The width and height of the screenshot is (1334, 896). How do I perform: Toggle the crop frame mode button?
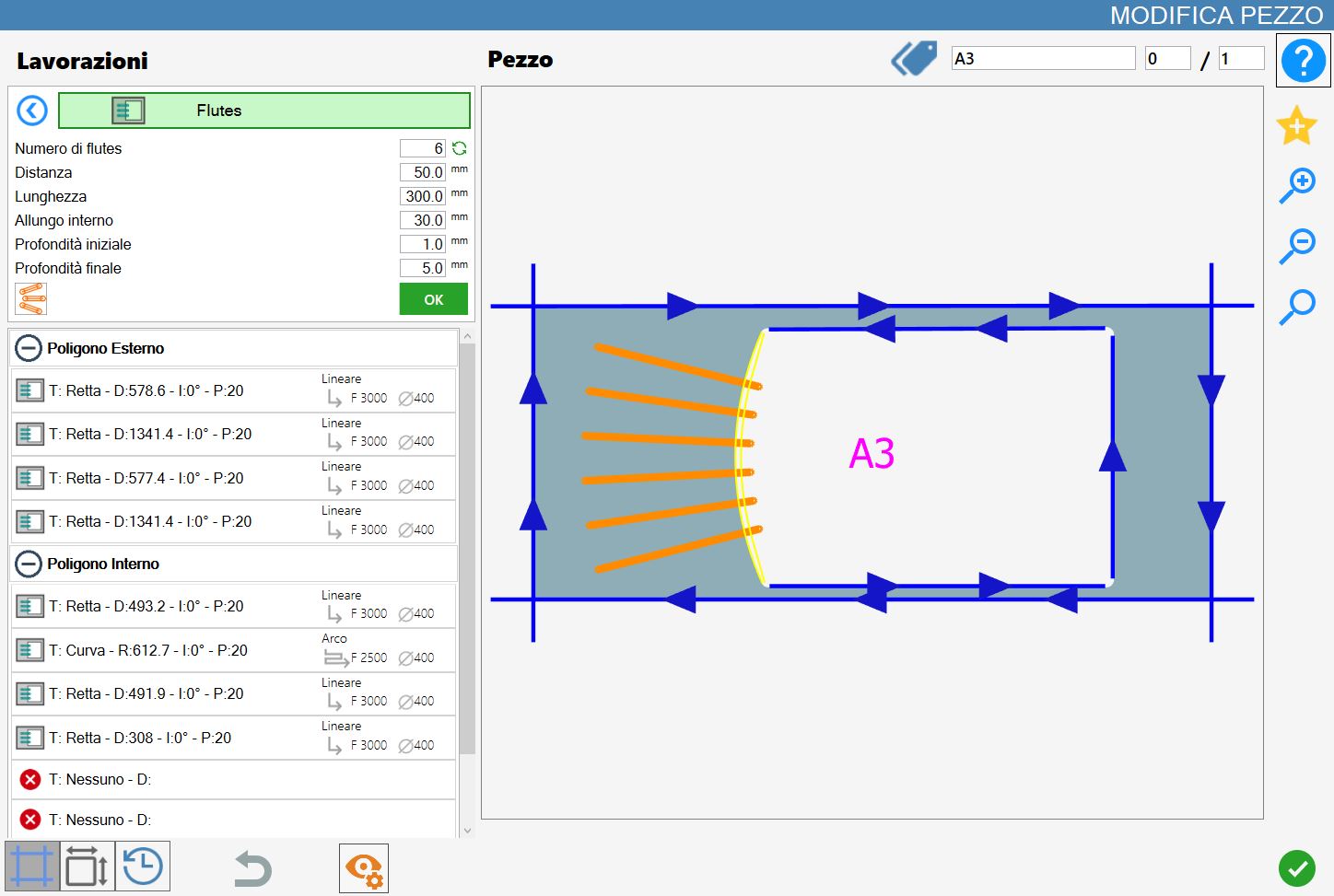pos(32,867)
